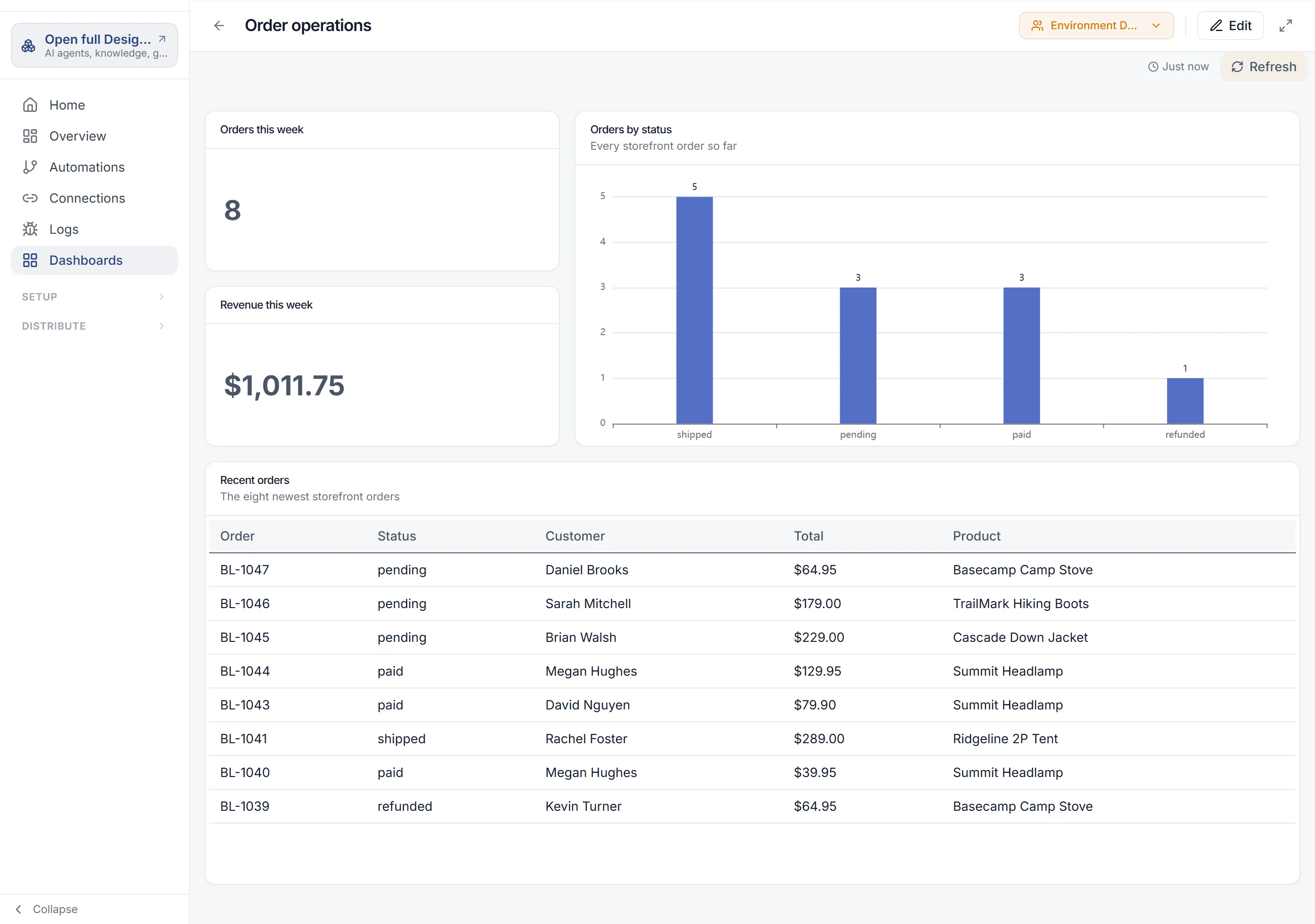Click order BL-1047 cell
The width and height of the screenshot is (1315, 924).
coord(245,570)
